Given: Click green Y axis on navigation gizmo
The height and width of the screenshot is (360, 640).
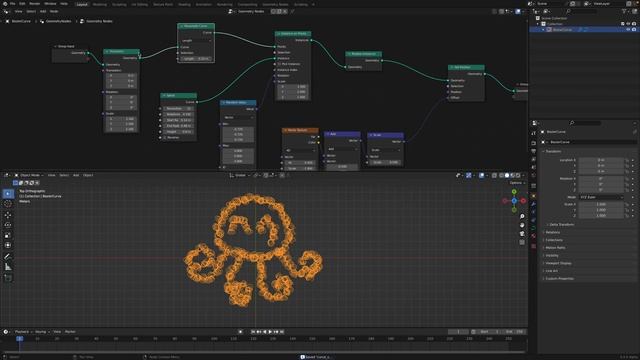Looking at the screenshot, I should click(x=514, y=191).
